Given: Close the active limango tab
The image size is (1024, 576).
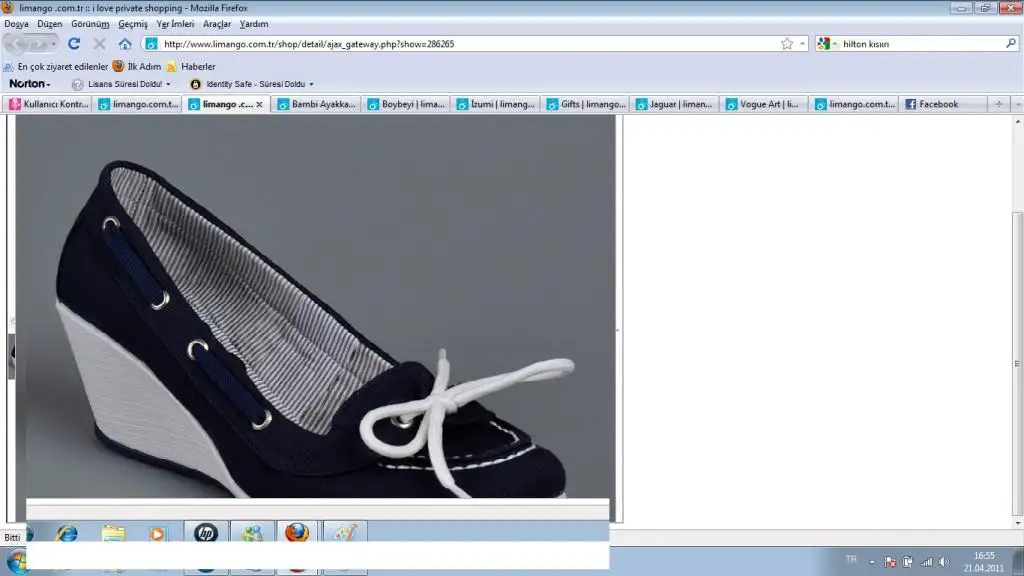Looking at the screenshot, I should pyautogui.click(x=260, y=104).
